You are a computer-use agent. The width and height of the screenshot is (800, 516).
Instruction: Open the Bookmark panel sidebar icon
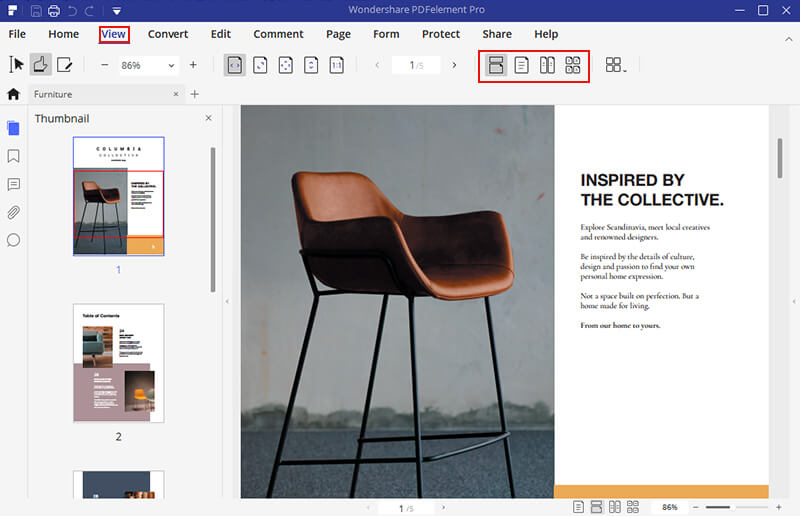(14, 156)
